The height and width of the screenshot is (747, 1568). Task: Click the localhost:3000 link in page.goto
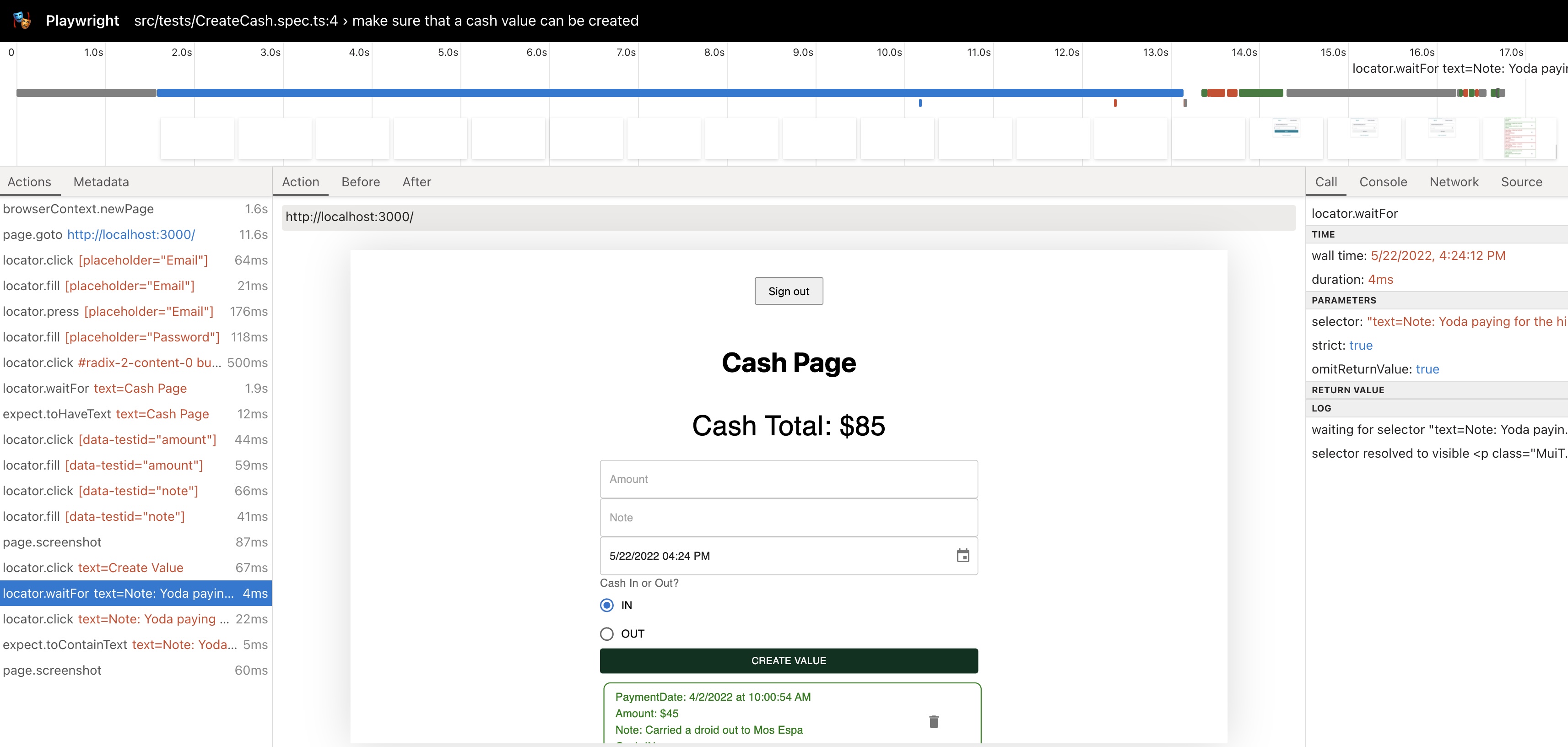[x=131, y=234]
